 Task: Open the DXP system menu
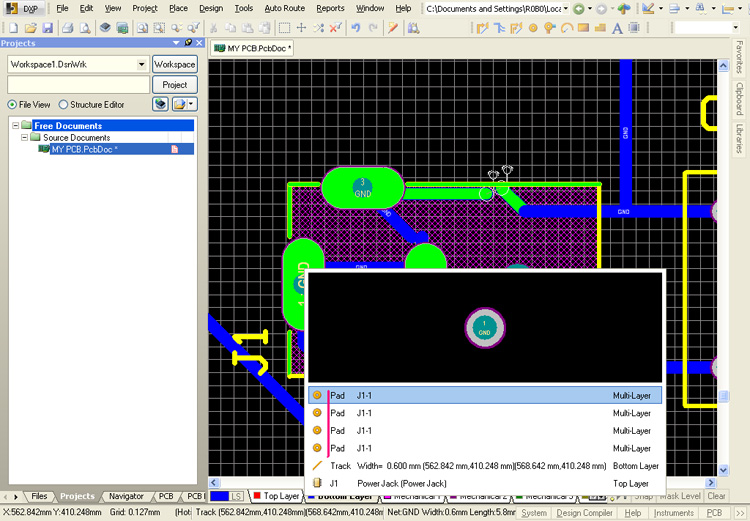tap(24, 8)
